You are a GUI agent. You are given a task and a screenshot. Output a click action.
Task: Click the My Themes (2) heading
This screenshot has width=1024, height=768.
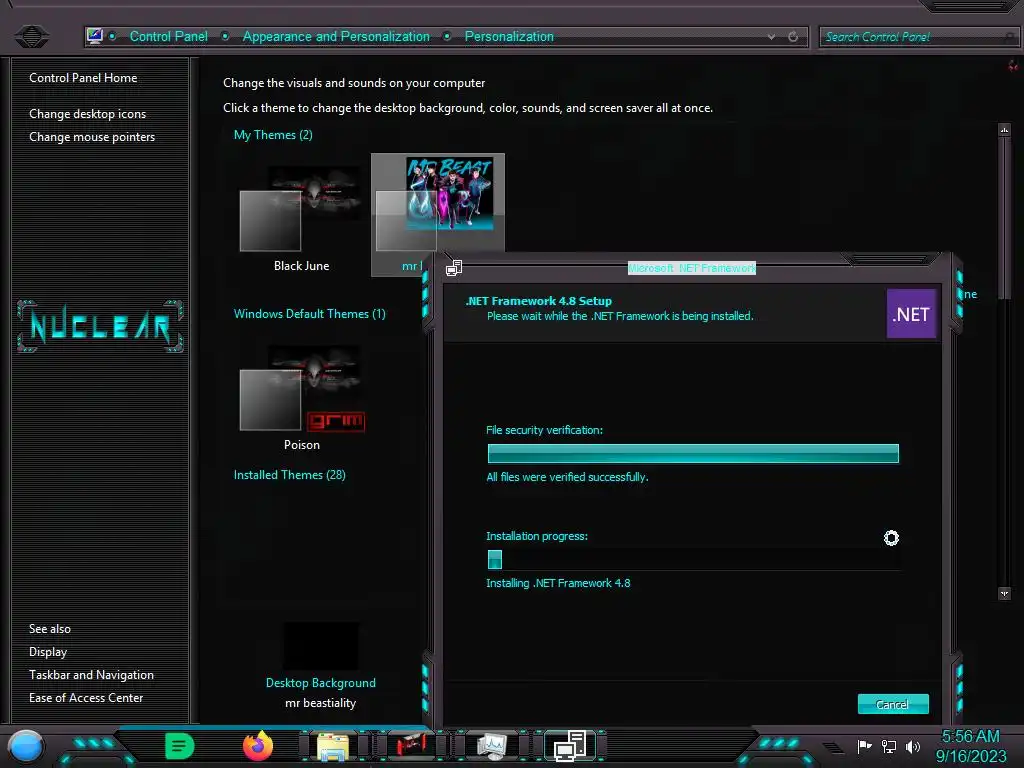click(x=273, y=135)
